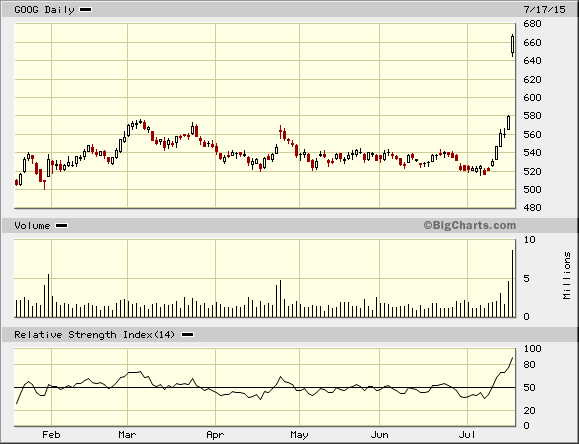
Task: Click the Millions axis label
Action: coord(567,276)
